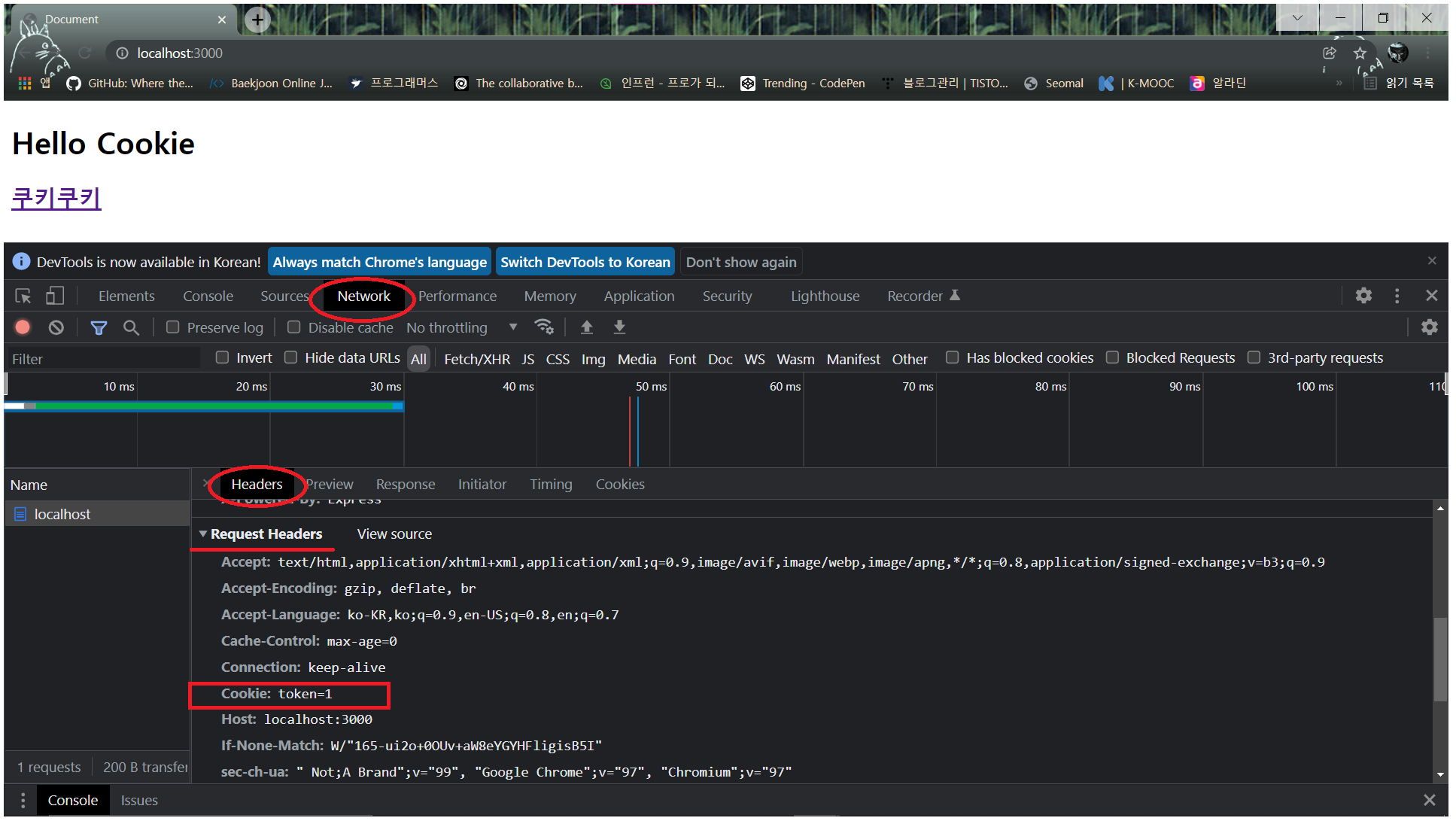Check Blocked Requests
The height and width of the screenshot is (824, 1456).
(x=1112, y=357)
